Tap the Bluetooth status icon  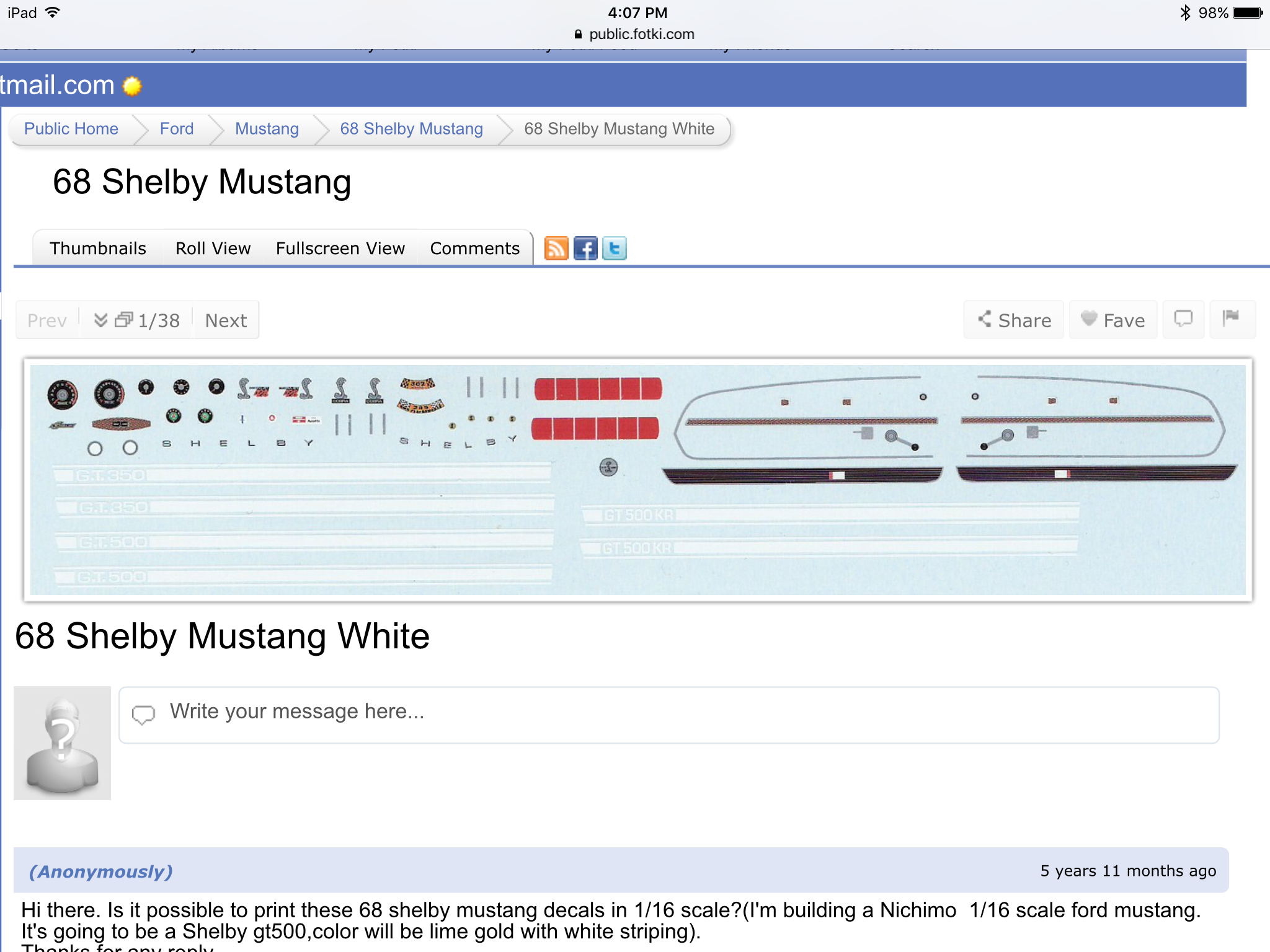coord(1185,12)
